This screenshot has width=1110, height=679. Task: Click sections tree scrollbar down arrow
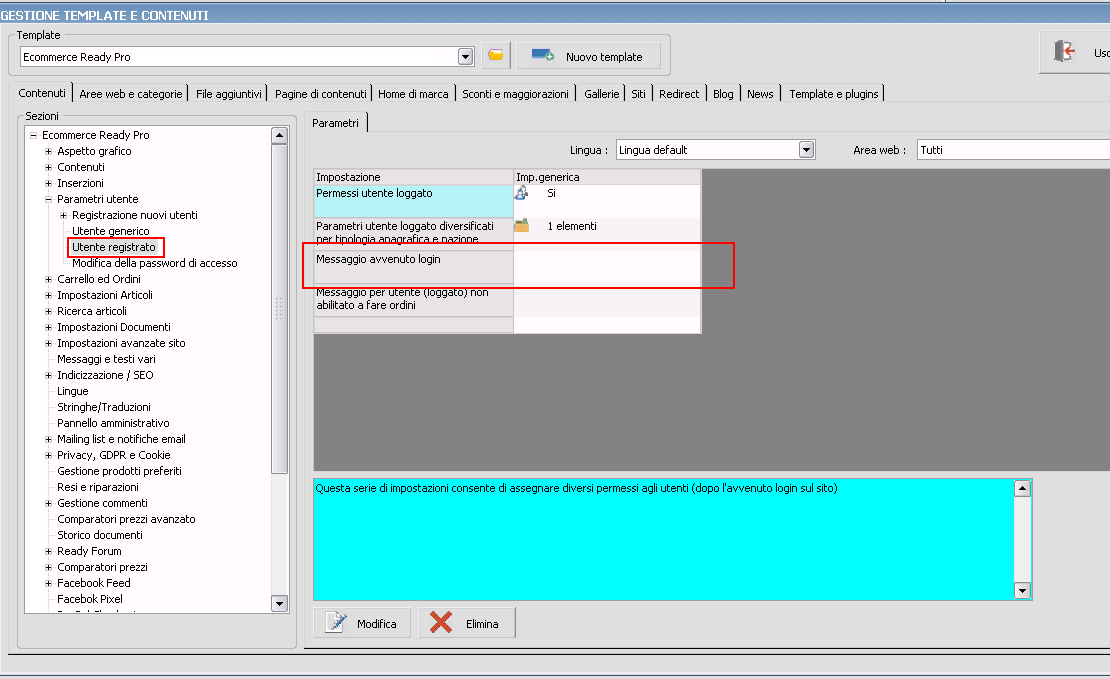[279, 603]
